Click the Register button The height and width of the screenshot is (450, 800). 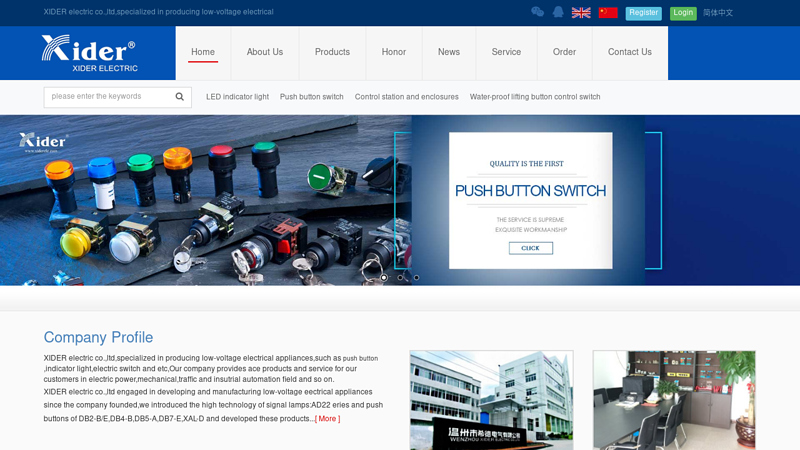point(643,13)
